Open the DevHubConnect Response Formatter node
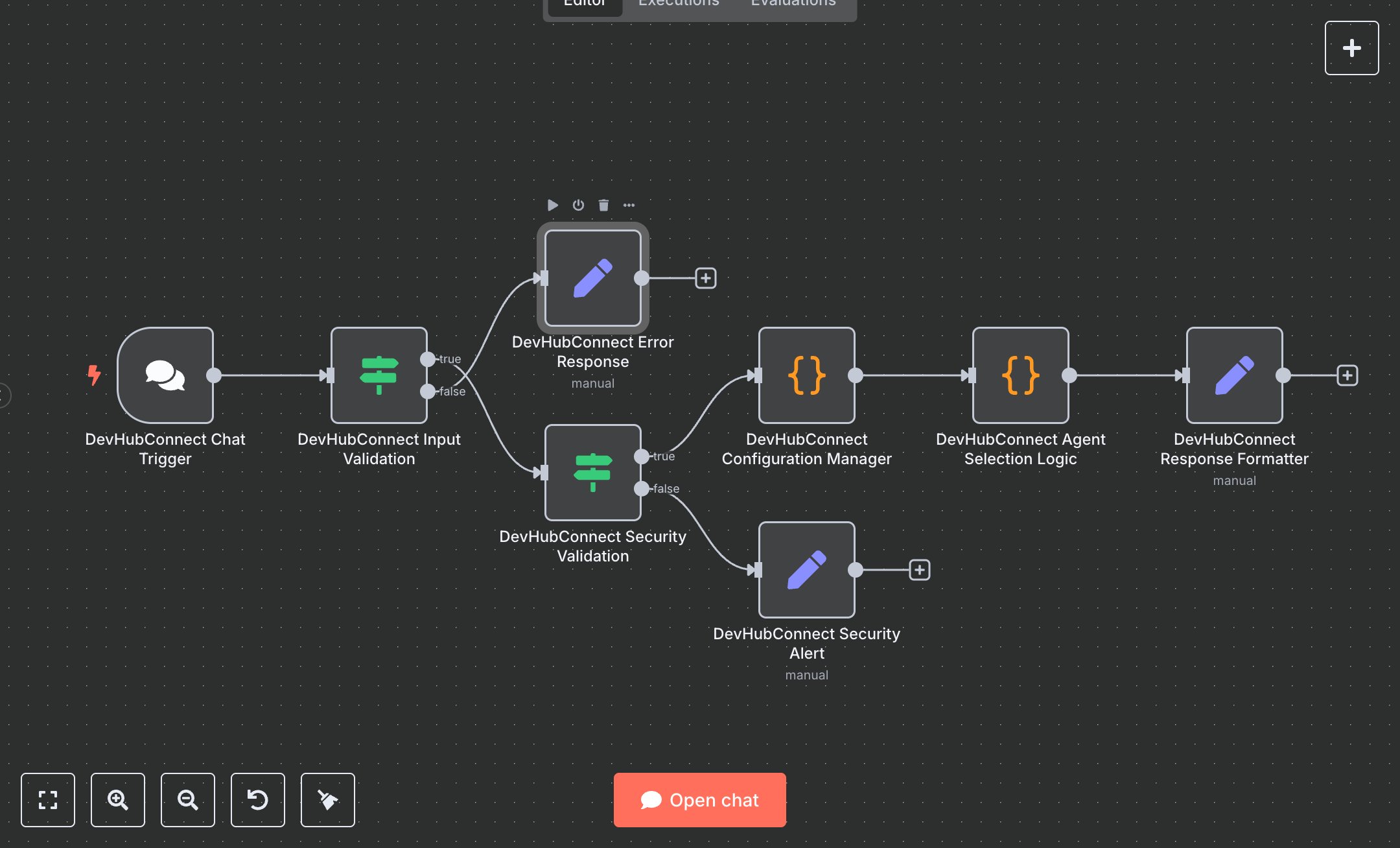This screenshot has width=1400, height=848. [1233, 376]
